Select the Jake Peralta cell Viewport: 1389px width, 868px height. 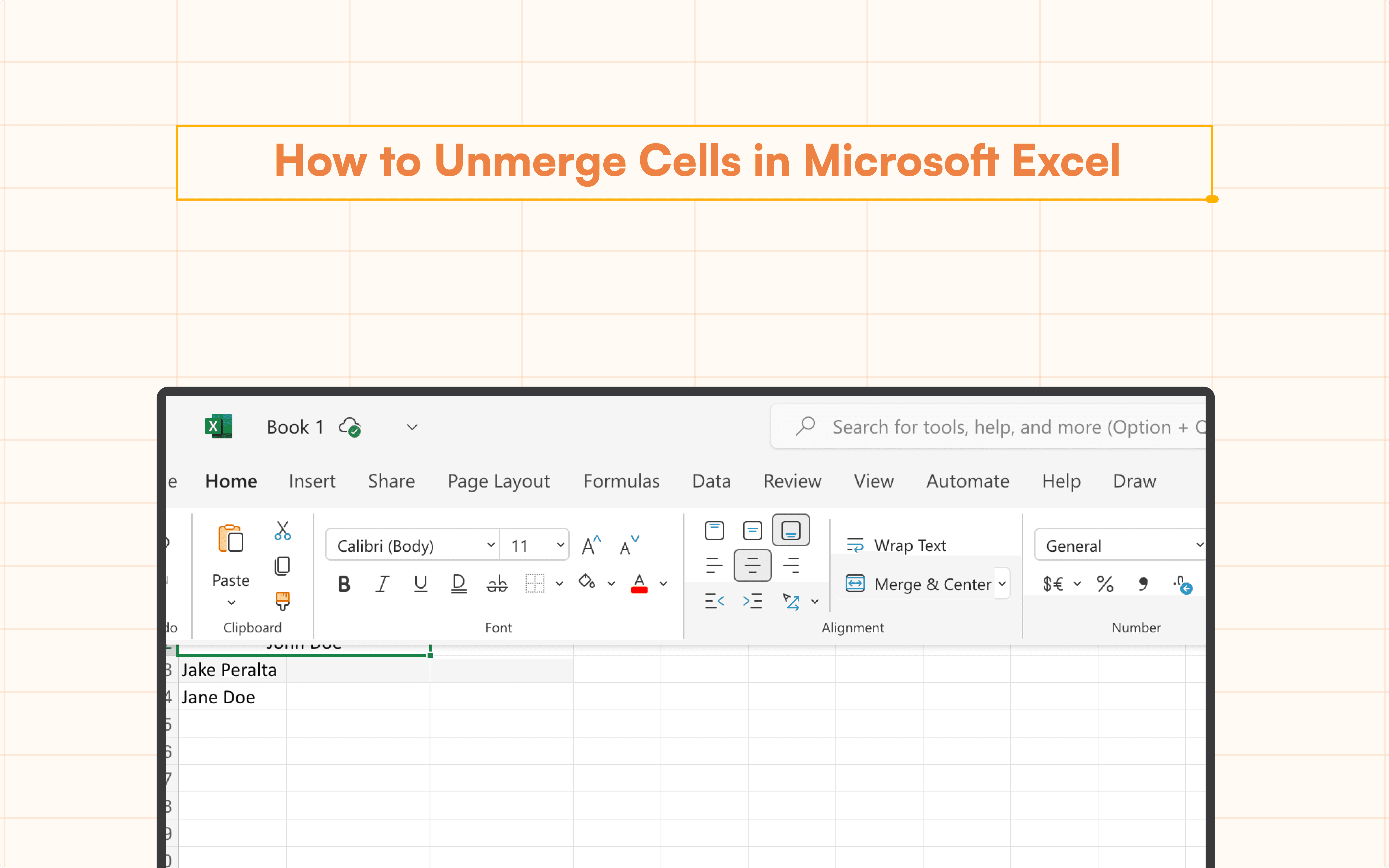click(232, 669)
